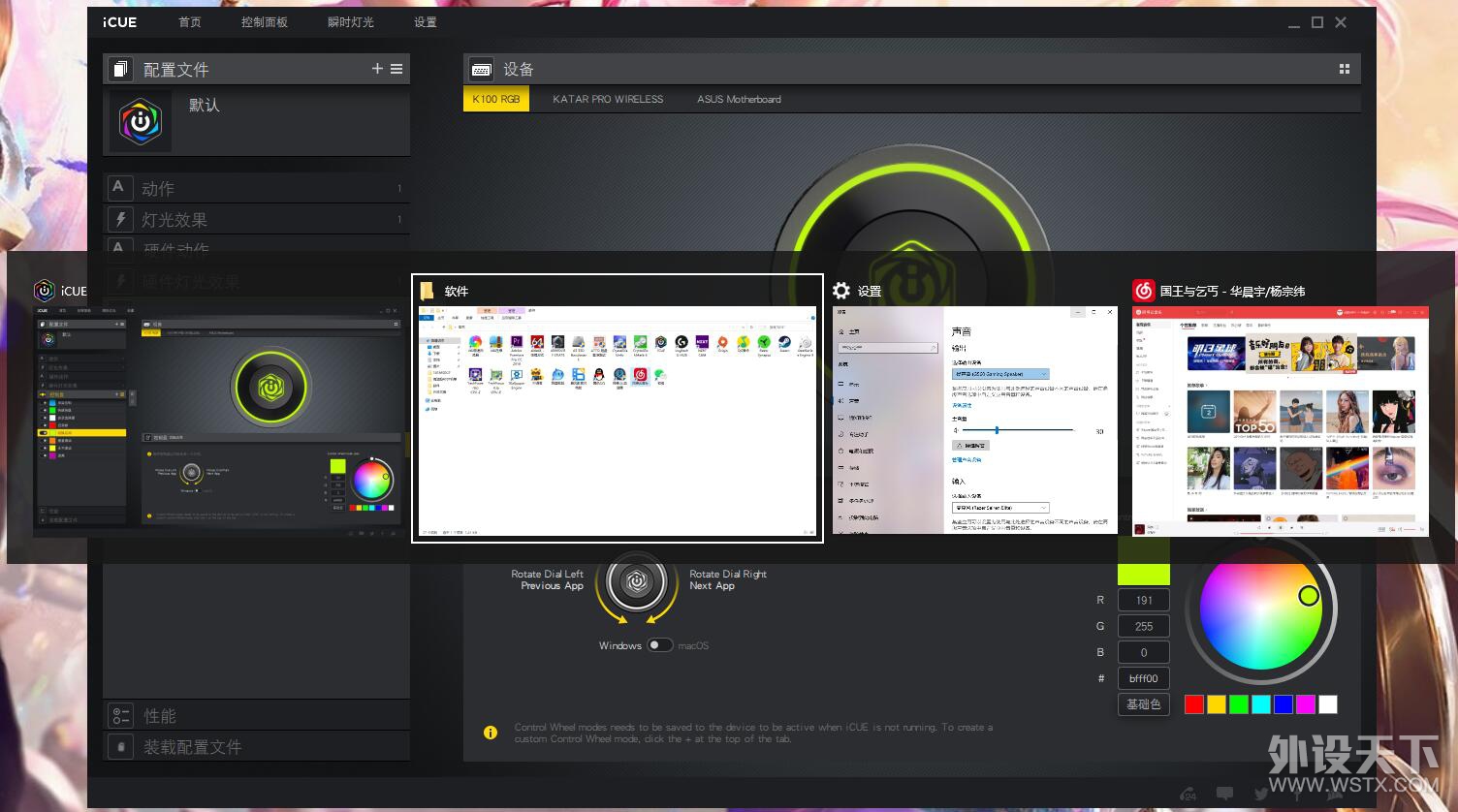Screen dimensions: 1458x812
Task: Open the 首页 tab in iCUE
Action: click(x=190, y=22)
